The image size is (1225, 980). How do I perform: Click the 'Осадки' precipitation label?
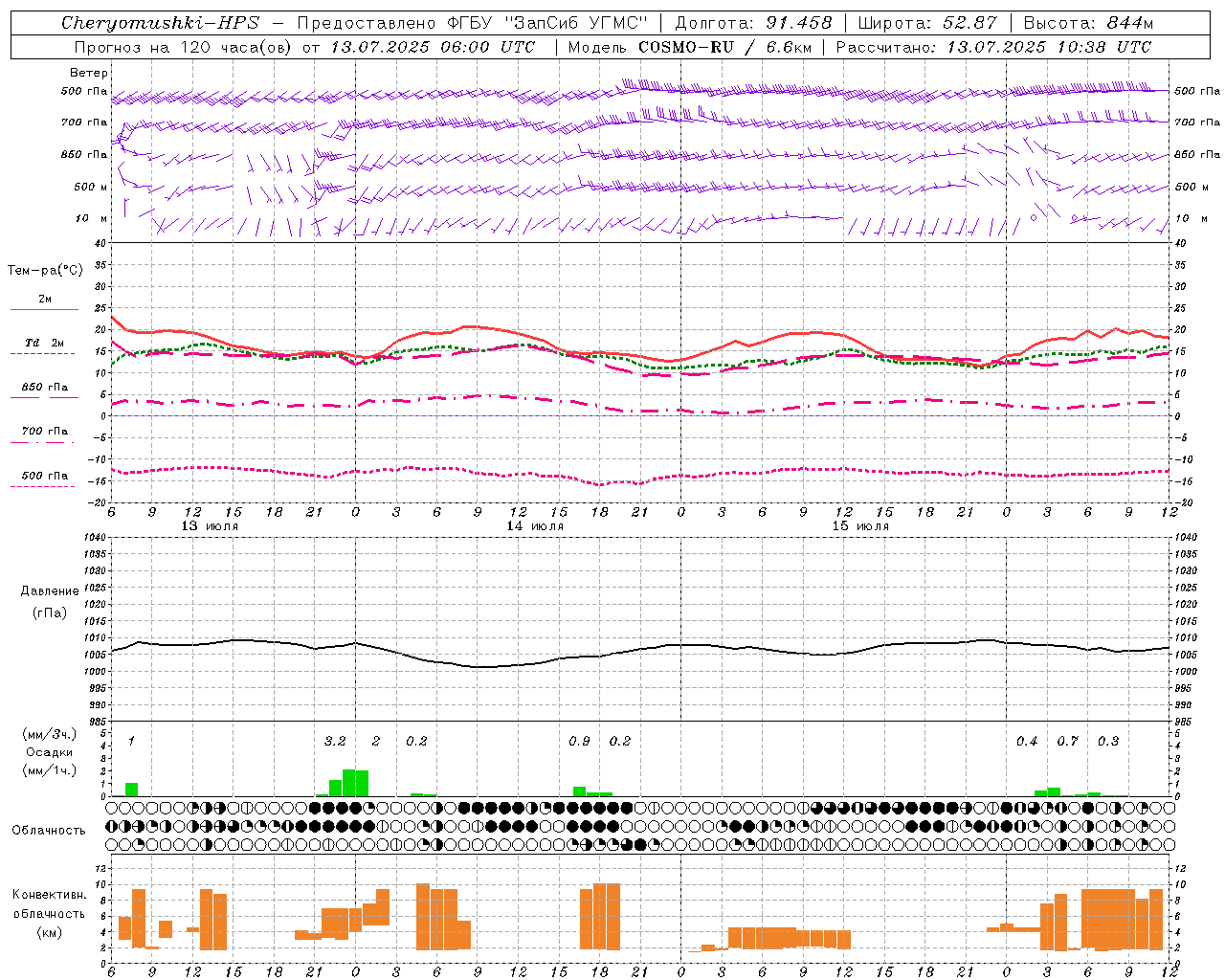tap(49, 752)
